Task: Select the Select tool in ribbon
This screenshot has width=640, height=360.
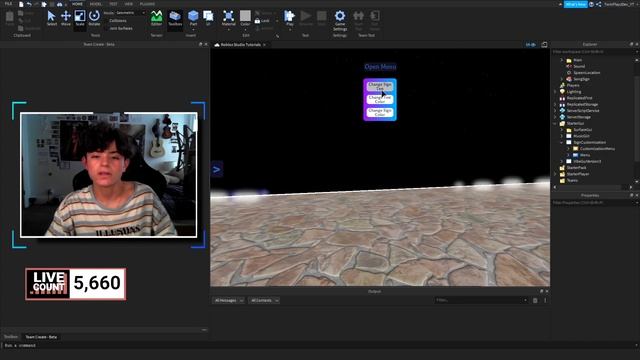Action: (x=51, y=18)
